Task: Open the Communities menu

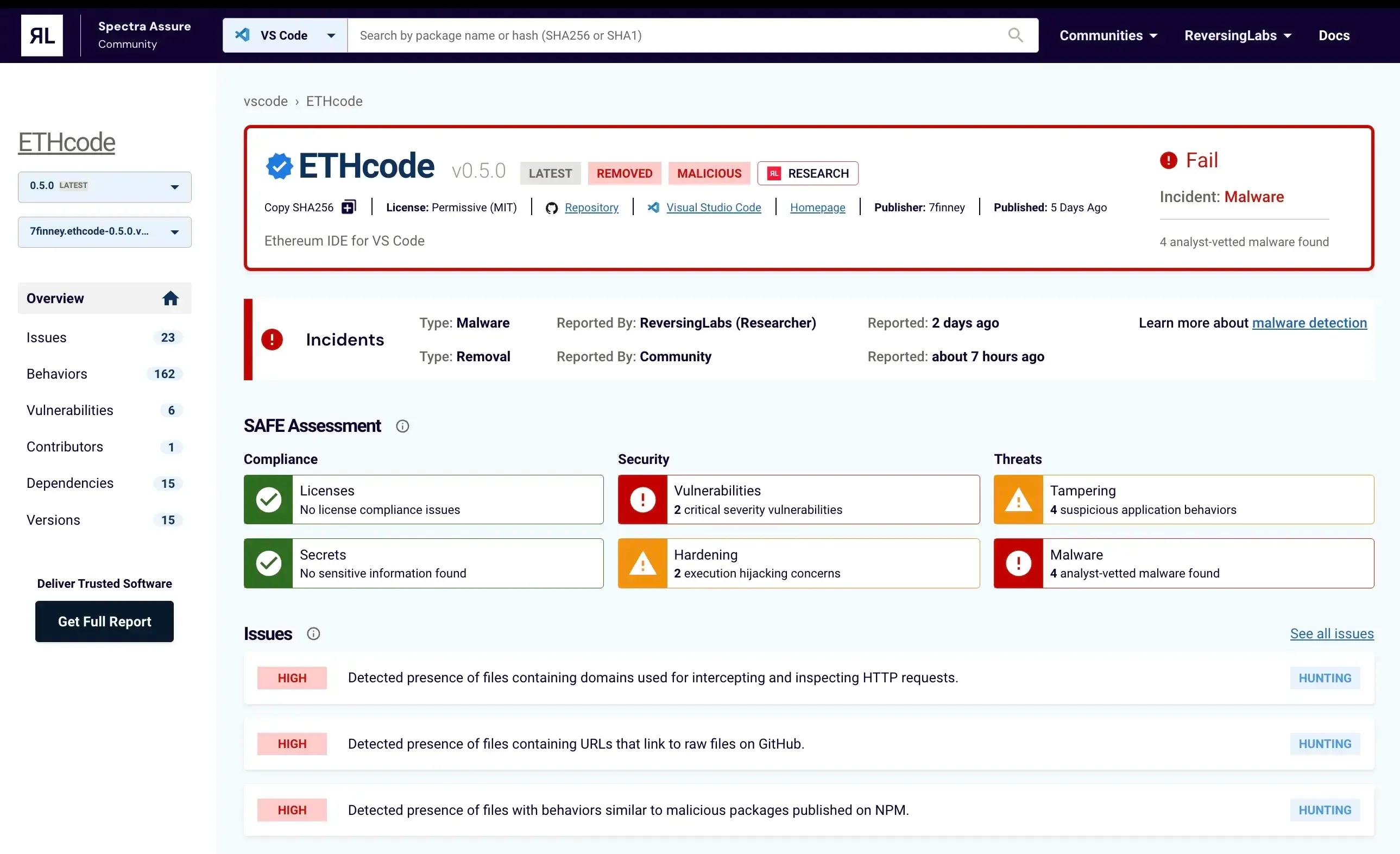Action: (1108, 35)
